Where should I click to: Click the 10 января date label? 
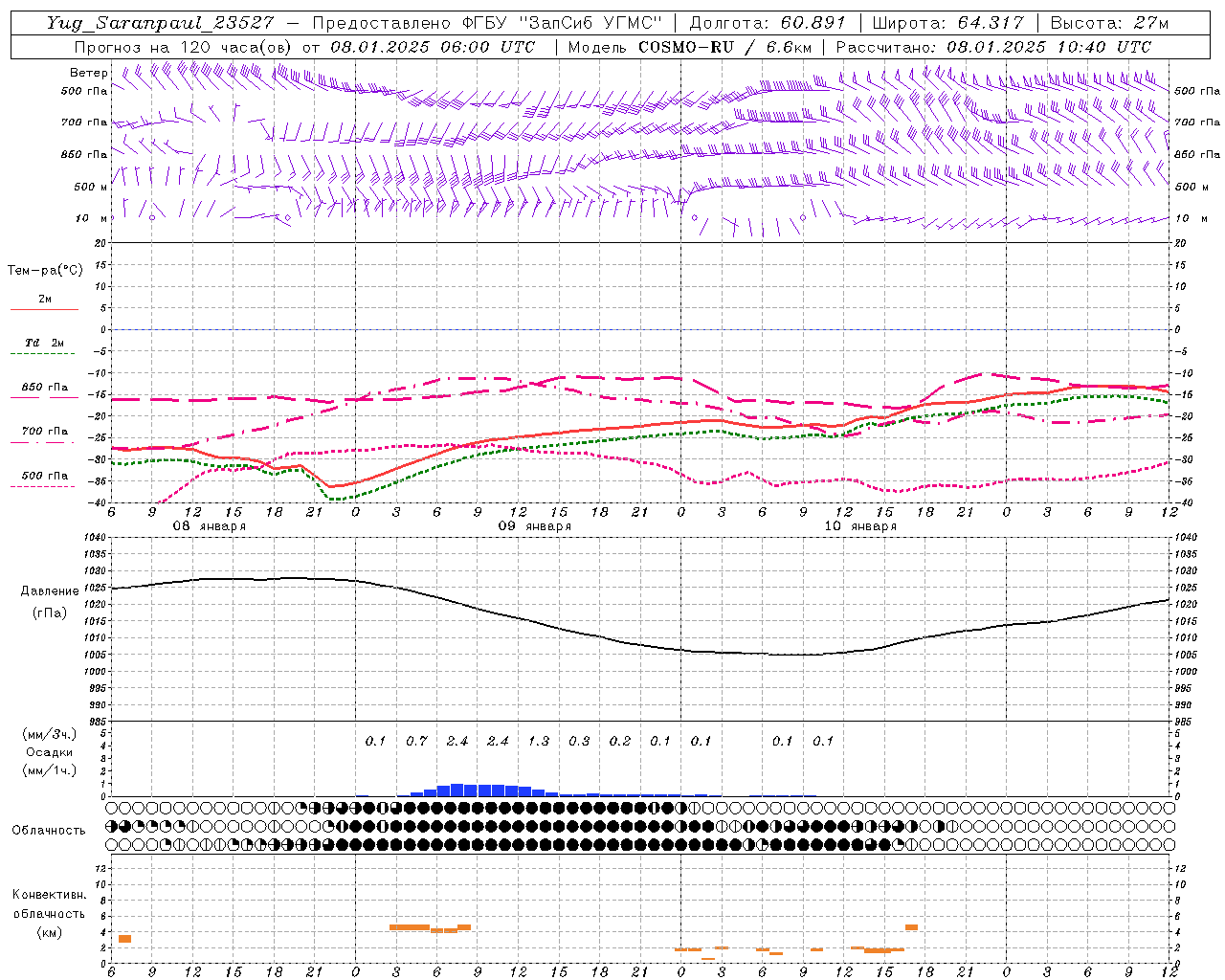click(859, 526)
